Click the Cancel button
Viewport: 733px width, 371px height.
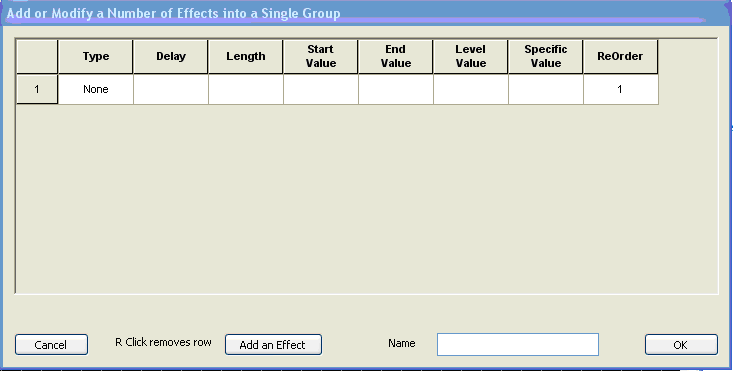pyautogui.click(x=51, y=344)
